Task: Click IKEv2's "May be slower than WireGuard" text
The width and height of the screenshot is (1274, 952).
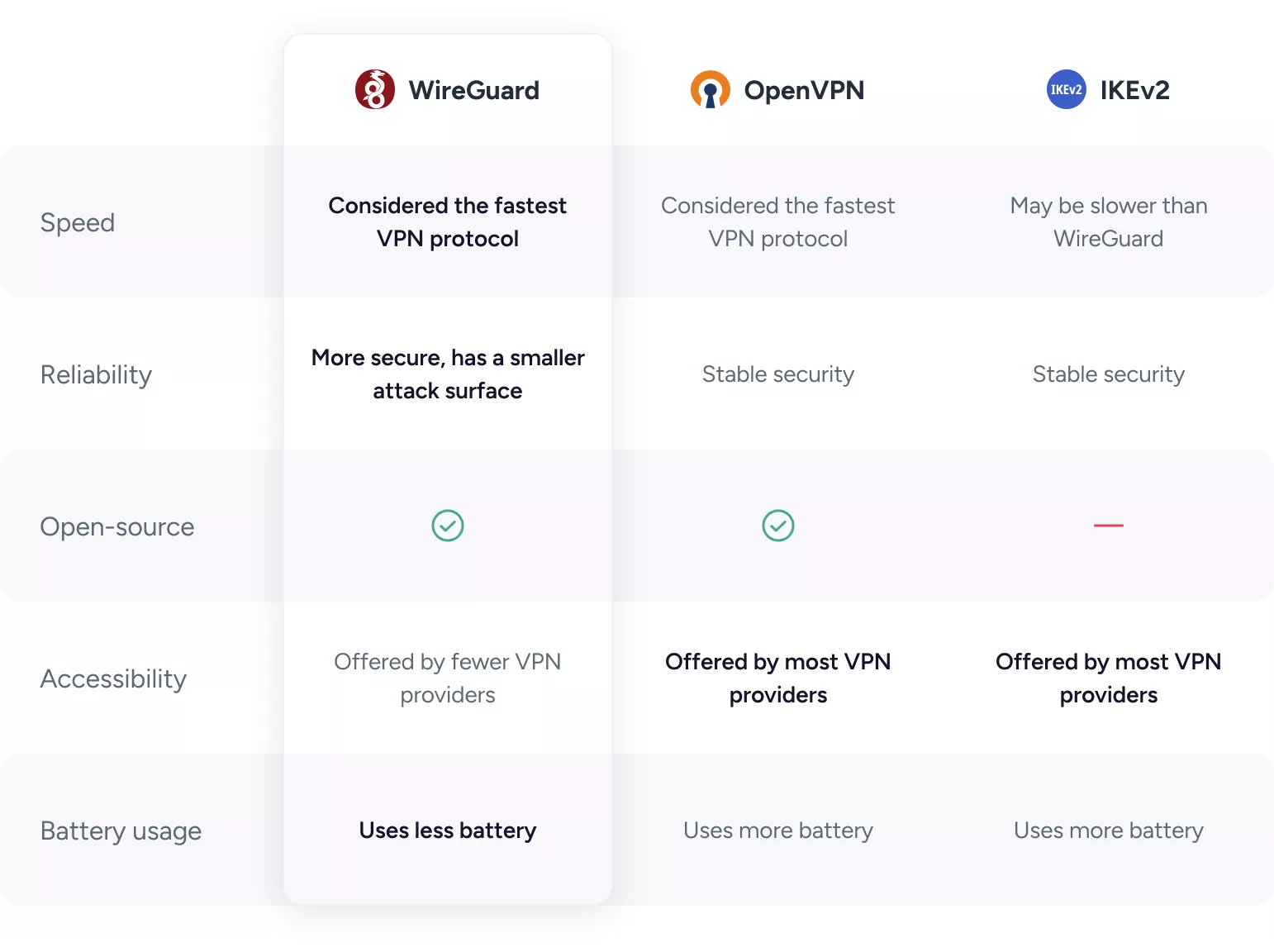Action: click(1108, 222)
